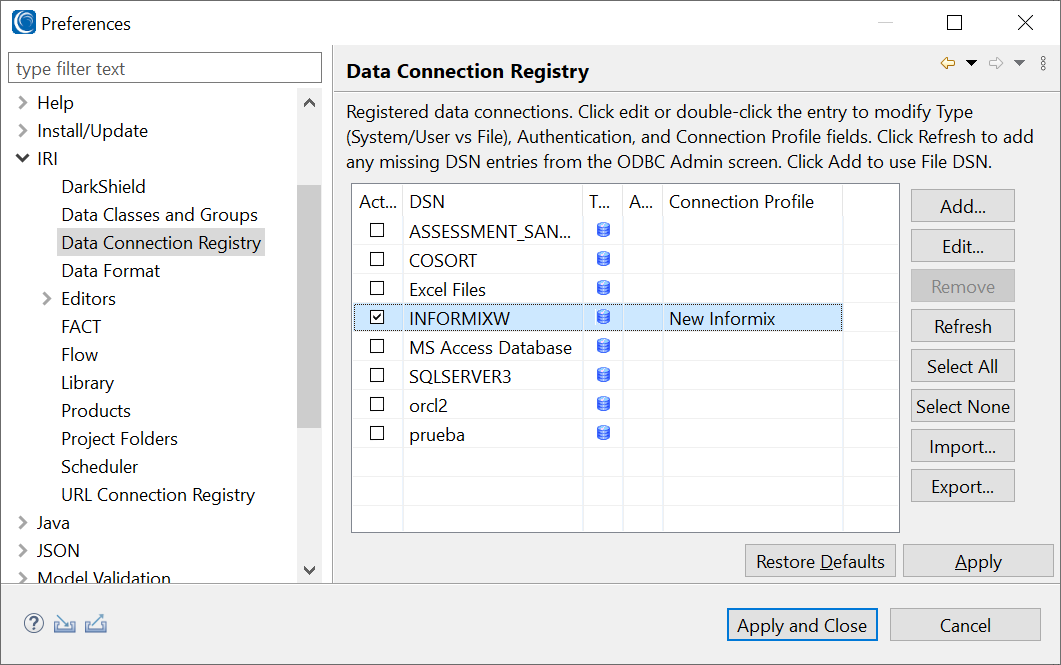The height and width of the screenshot is (665, 1061).
Task: Select the Project Folders preferences page
Action: pyautogui.click(x=119, y=439)
